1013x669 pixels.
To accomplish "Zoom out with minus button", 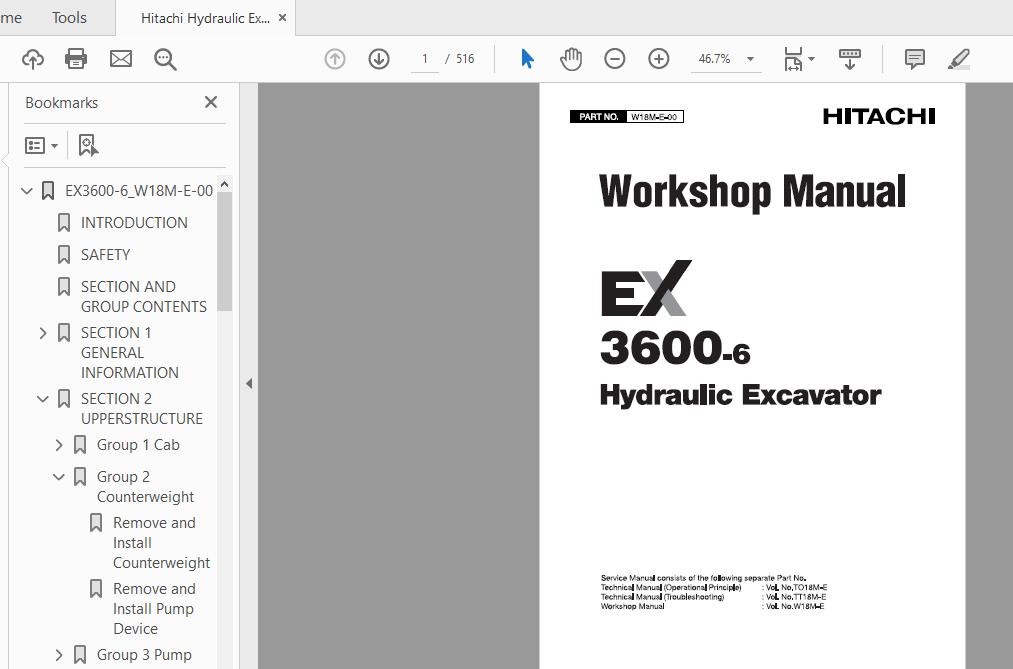I will click(614, 59).
